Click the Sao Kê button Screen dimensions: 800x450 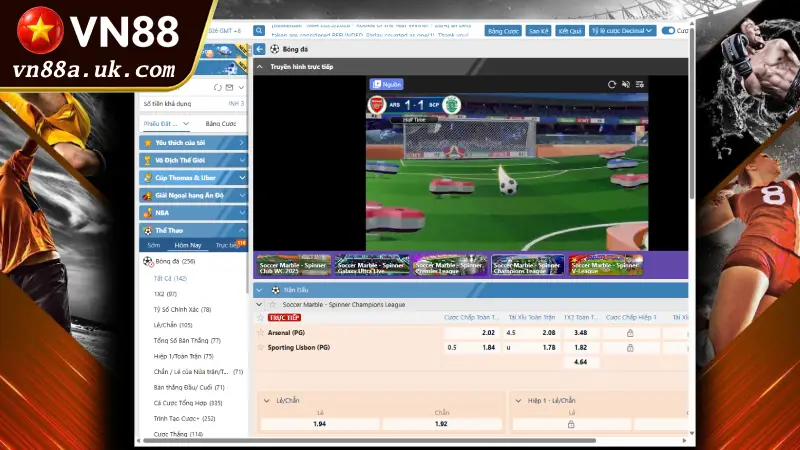pos(538,31)
